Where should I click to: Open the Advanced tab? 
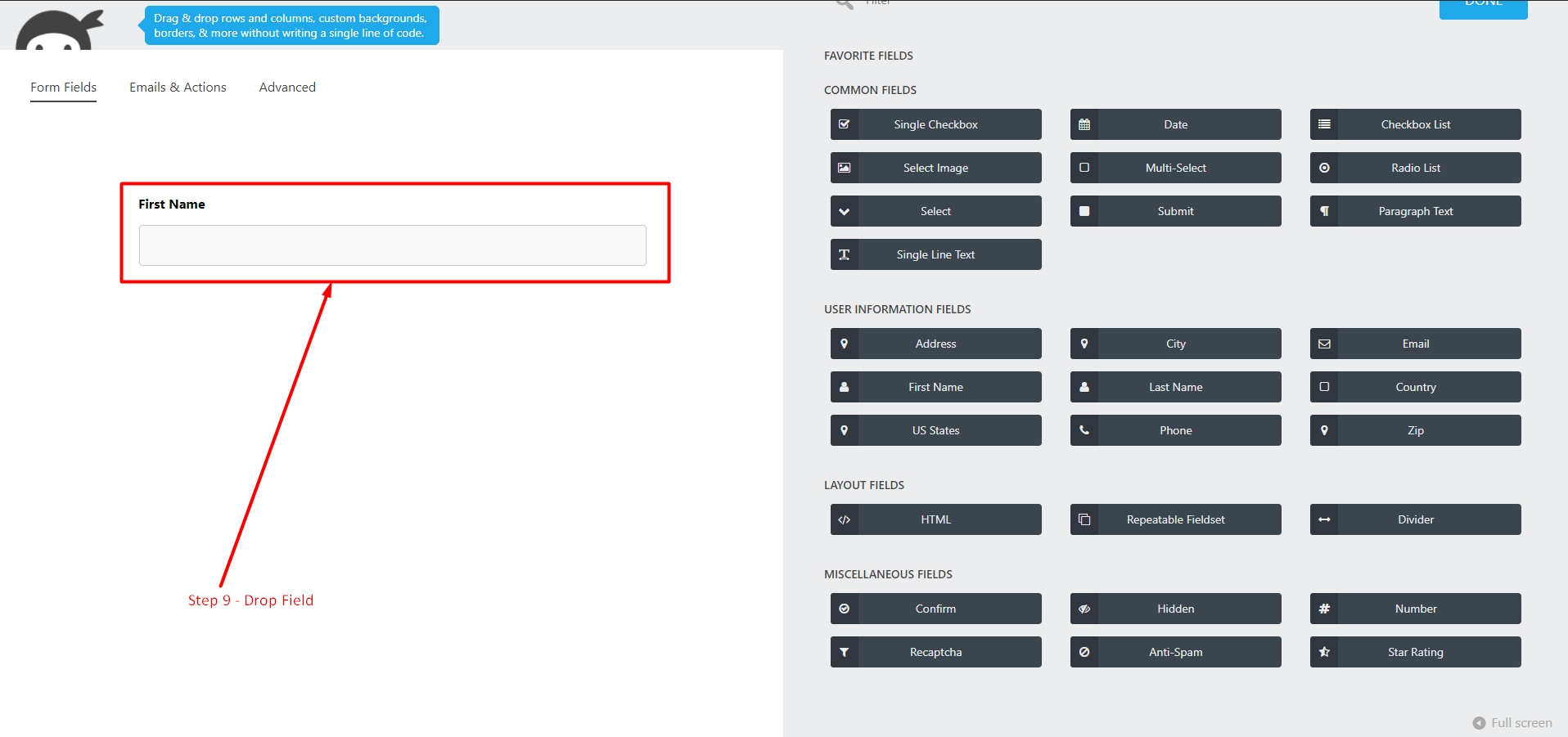pos(287,87)
